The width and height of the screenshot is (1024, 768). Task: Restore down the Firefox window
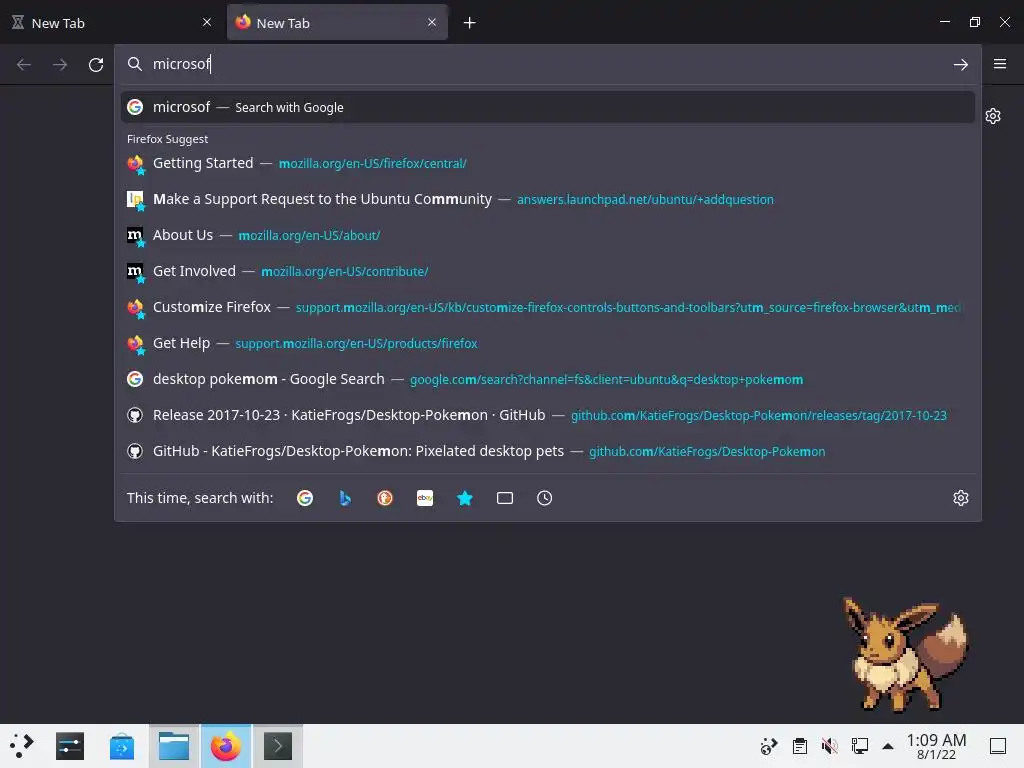[x=974, y=22]
